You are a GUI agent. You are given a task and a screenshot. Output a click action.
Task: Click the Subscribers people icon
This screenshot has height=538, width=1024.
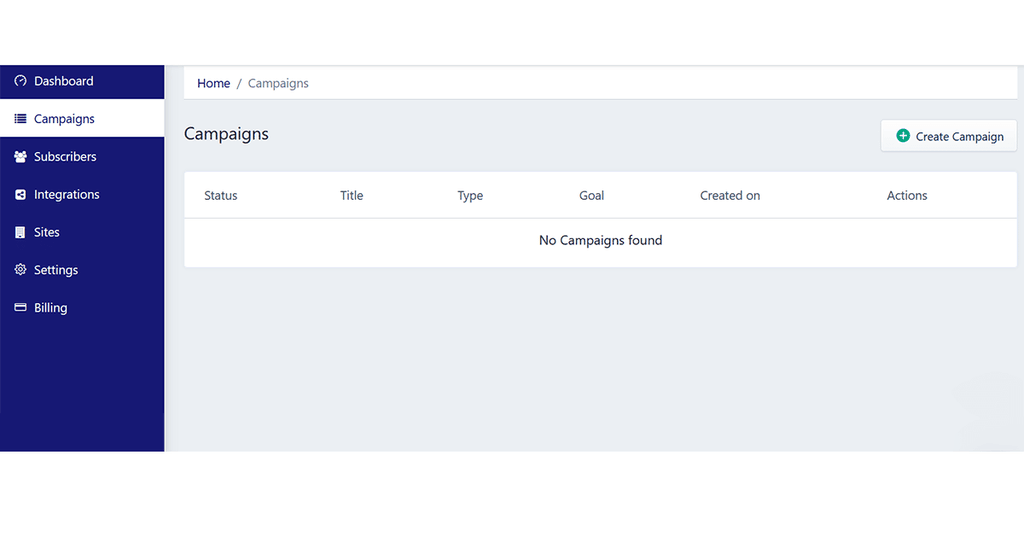click(x=20, y=157)
